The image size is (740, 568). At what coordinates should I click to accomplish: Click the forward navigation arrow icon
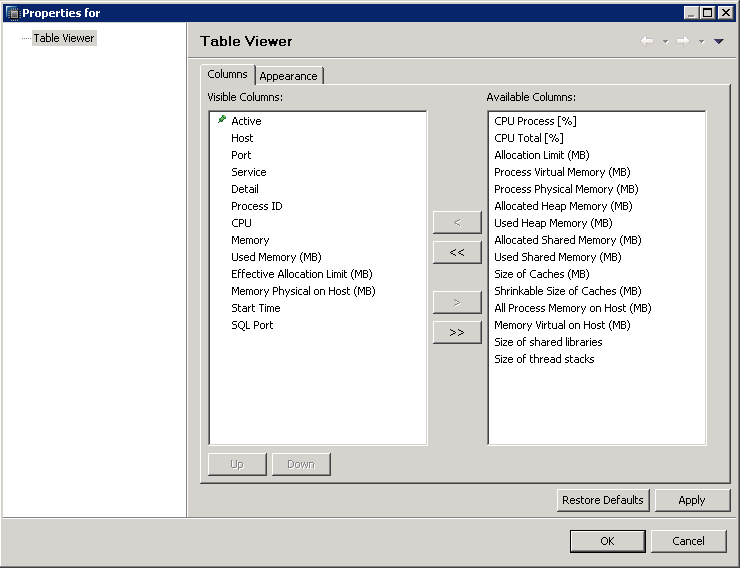point(682,41)
